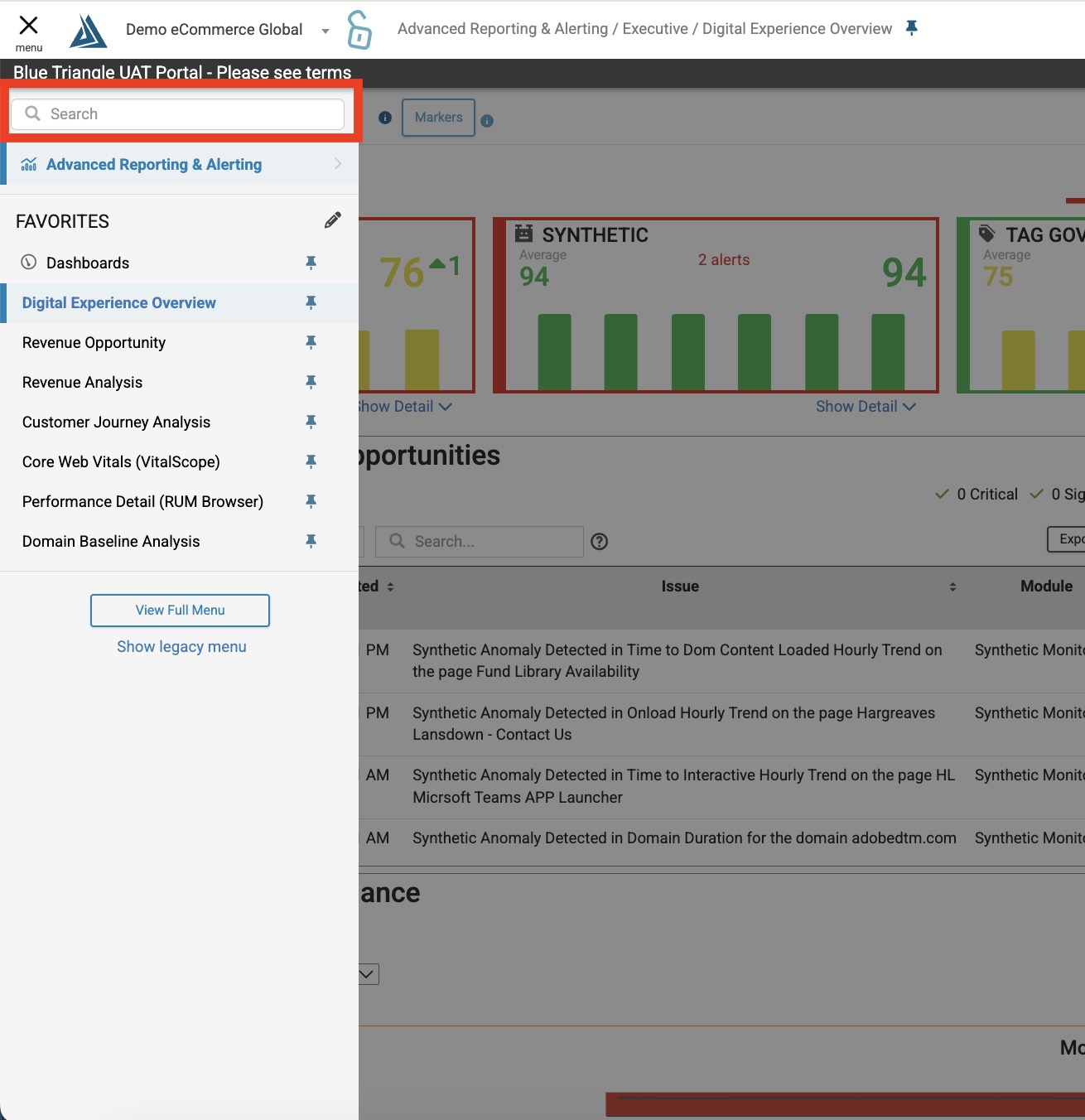The height and width of the screenshot is (1120, 1085).
Task: Click the Export button
Action: pos(1067,538)
